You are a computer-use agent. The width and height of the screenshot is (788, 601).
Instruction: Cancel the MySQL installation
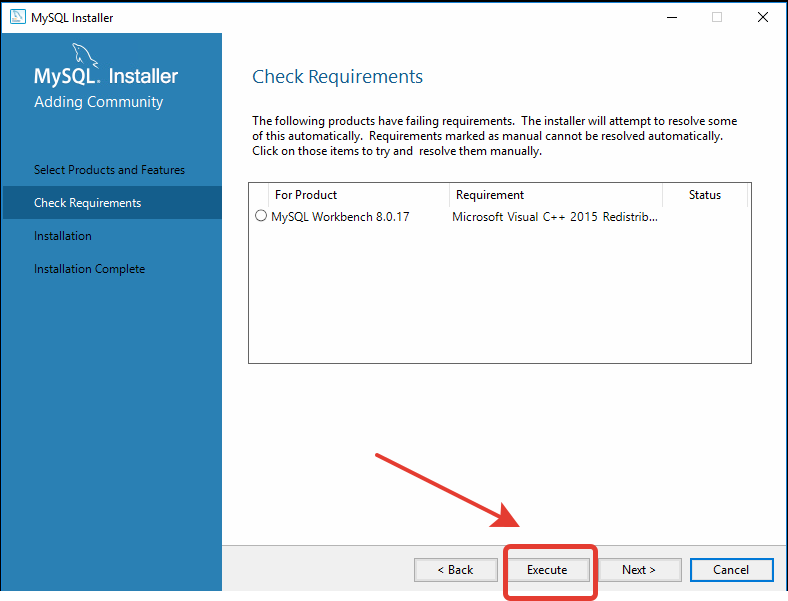click(731, 570)
